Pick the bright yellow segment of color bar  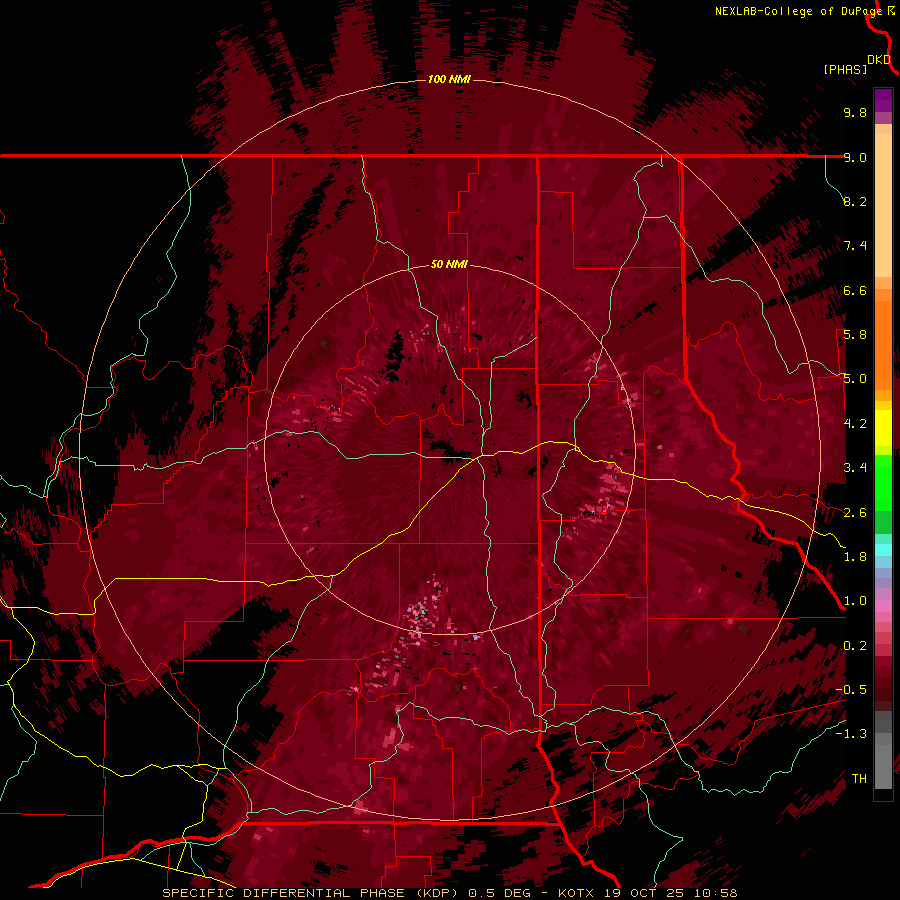coord(883,428)
